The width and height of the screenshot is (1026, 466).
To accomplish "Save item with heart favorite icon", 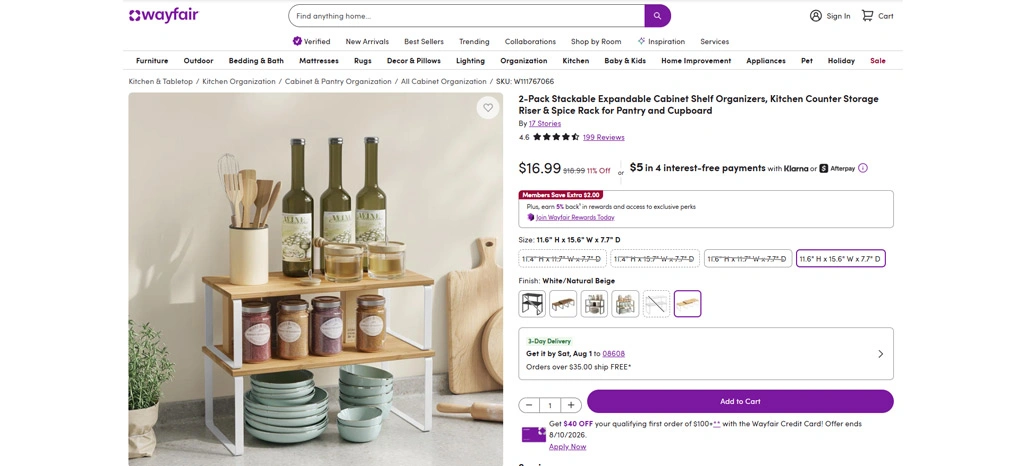I will pos(487,107).
